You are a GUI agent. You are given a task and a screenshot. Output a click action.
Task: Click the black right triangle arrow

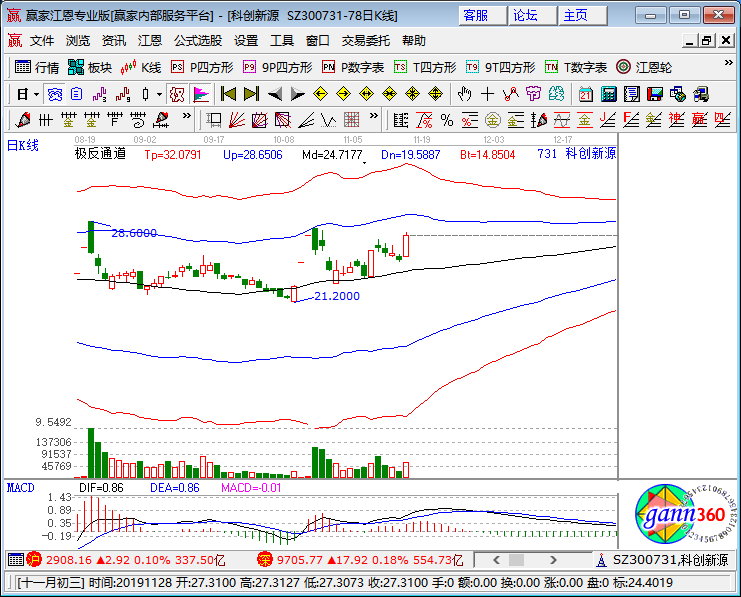(297, 95)
